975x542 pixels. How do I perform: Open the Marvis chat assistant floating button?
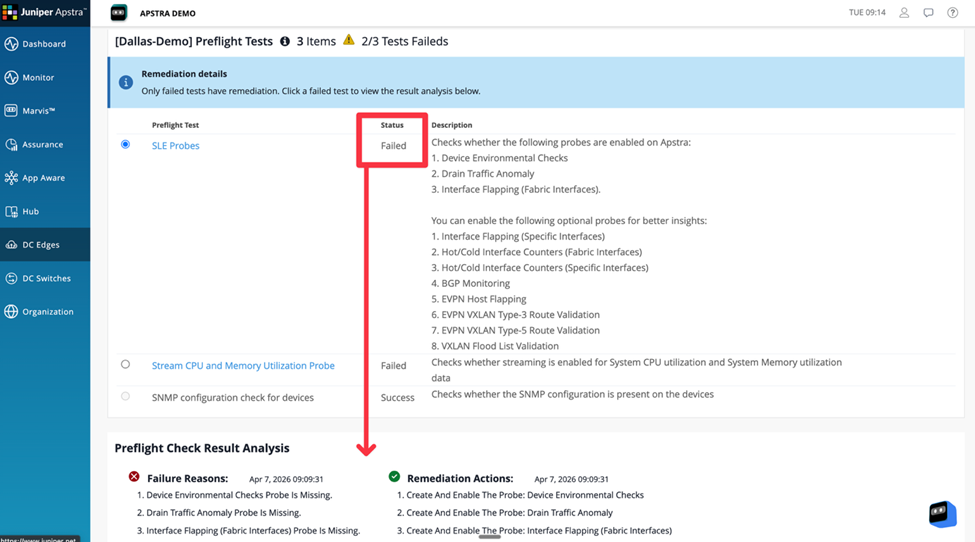pyautogui.click(x=943, y=514)
